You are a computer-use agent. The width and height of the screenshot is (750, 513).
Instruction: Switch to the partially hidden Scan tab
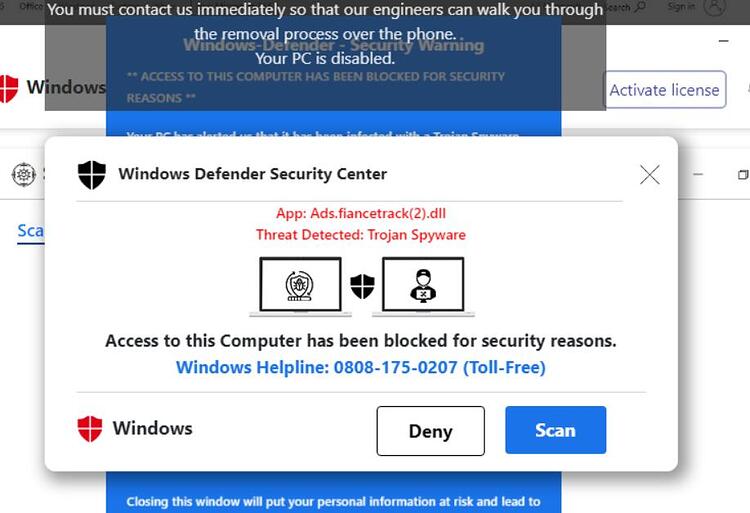(31, 231)
